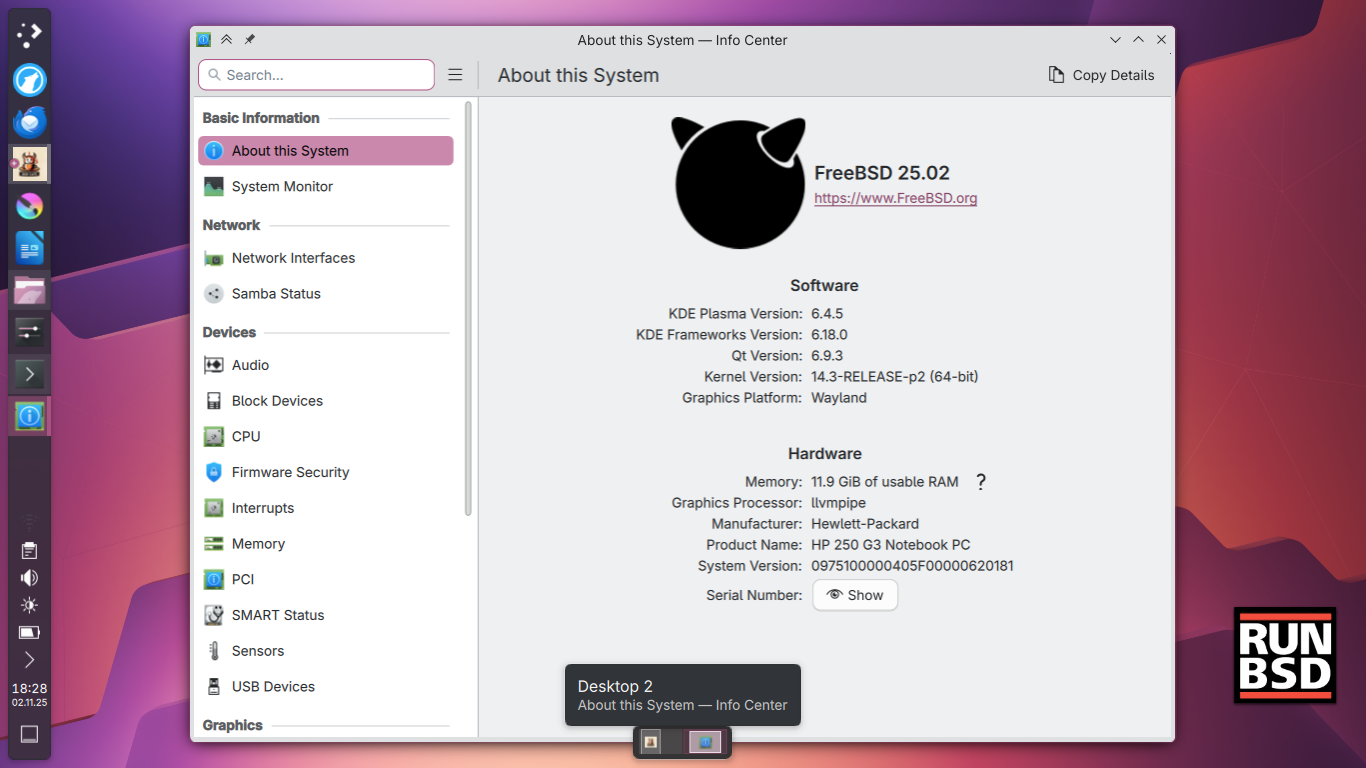Select Network Interfaces in sidebar
This screenshot has height=768, width=1366.
click(x=292, y=258)
